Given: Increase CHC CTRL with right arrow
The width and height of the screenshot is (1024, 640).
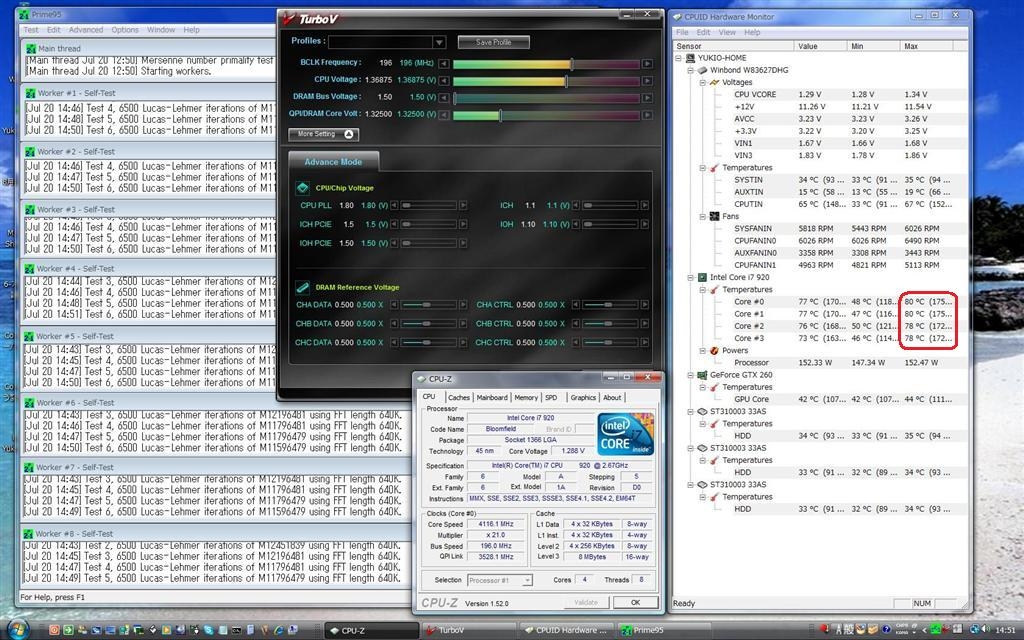Looking at the screenshot, I should pyautogui.click(x=645, y=342).
